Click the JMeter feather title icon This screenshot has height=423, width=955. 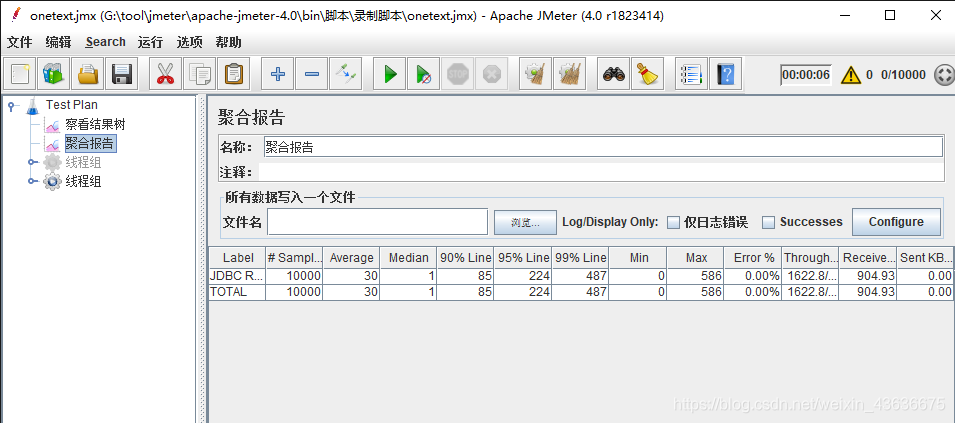pyautogui.click(x=15, y=15)
